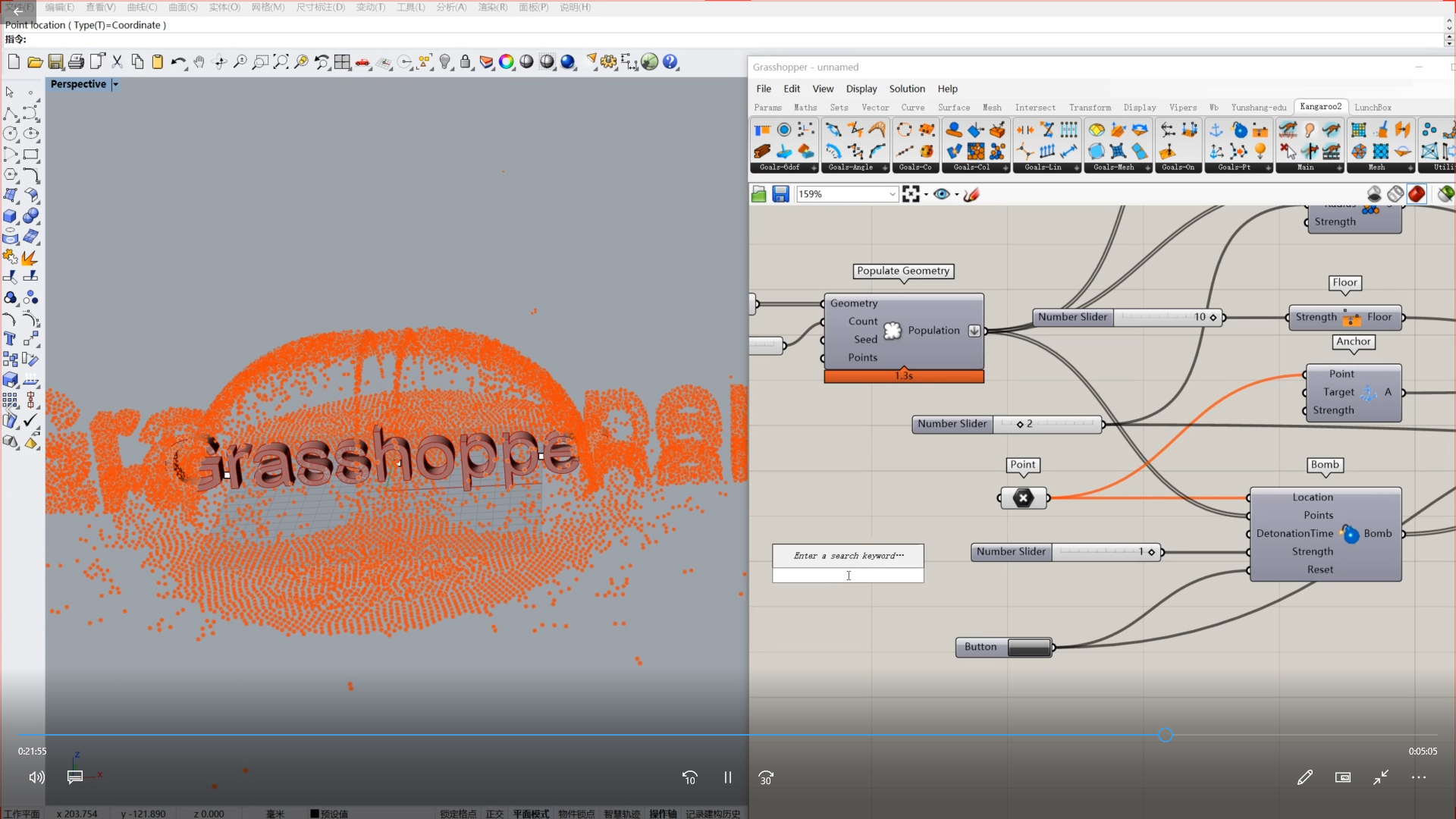This screenshot has width=1456, height=819.
Task: Select the Zoom Extents tool icon
Action: (x=281, y=62)
